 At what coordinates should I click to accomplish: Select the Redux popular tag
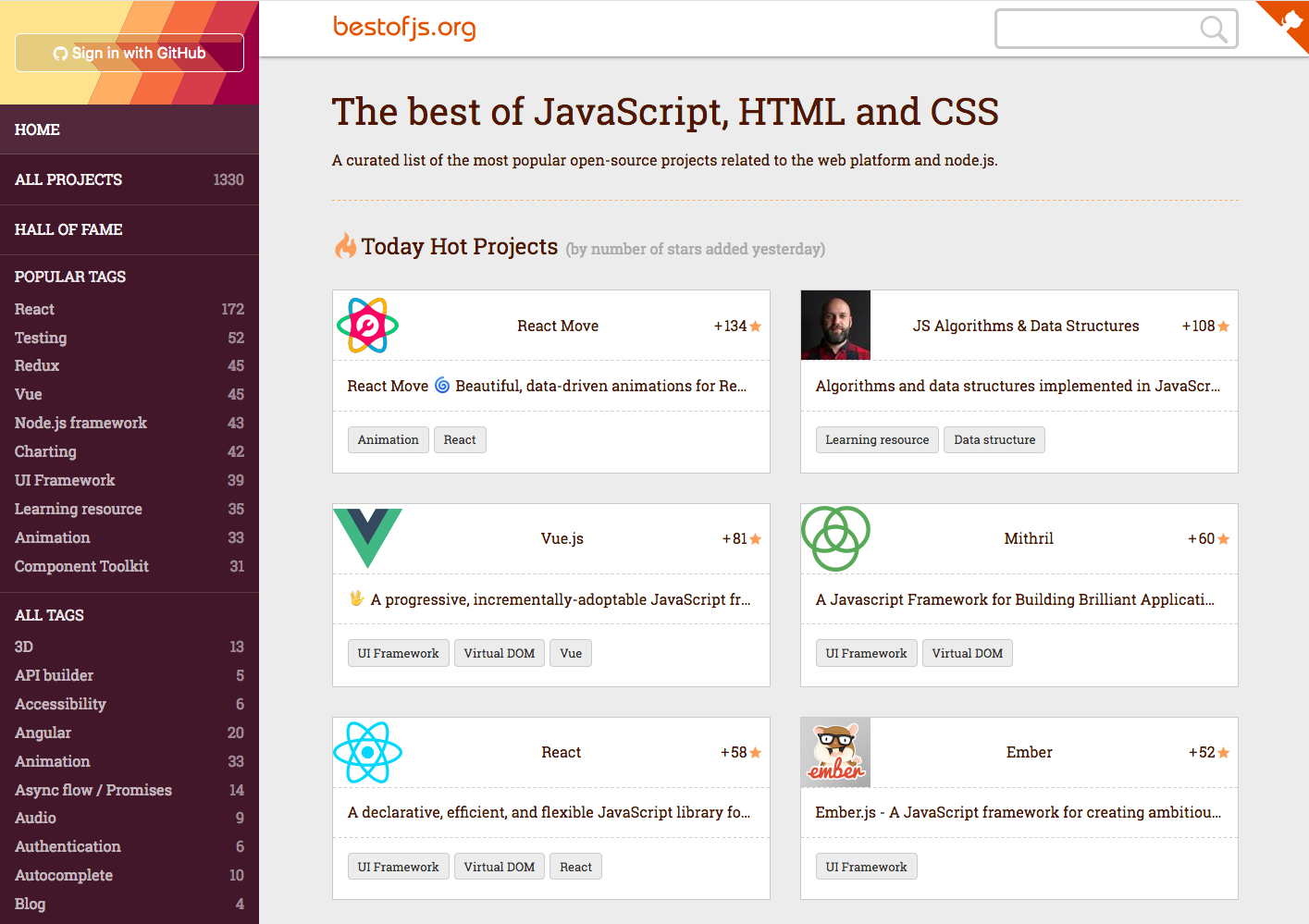tap(130, 365)
